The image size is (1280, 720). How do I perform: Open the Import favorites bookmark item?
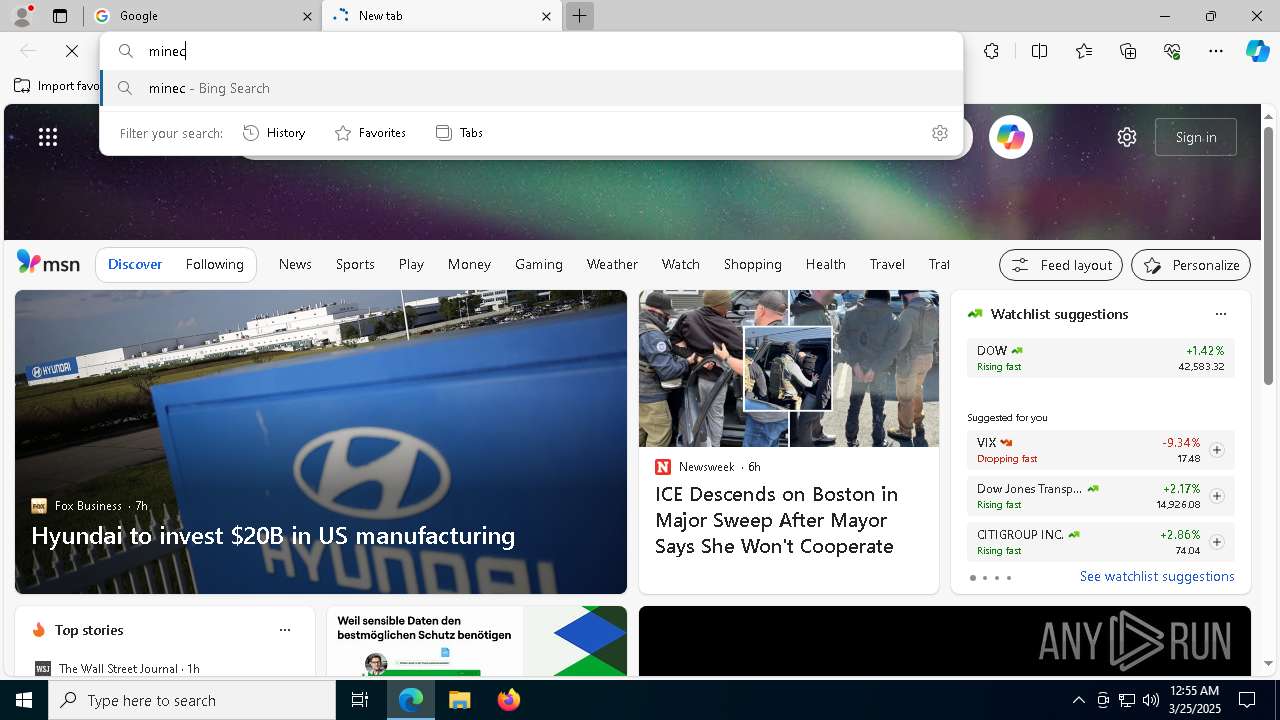coord(58,86)
